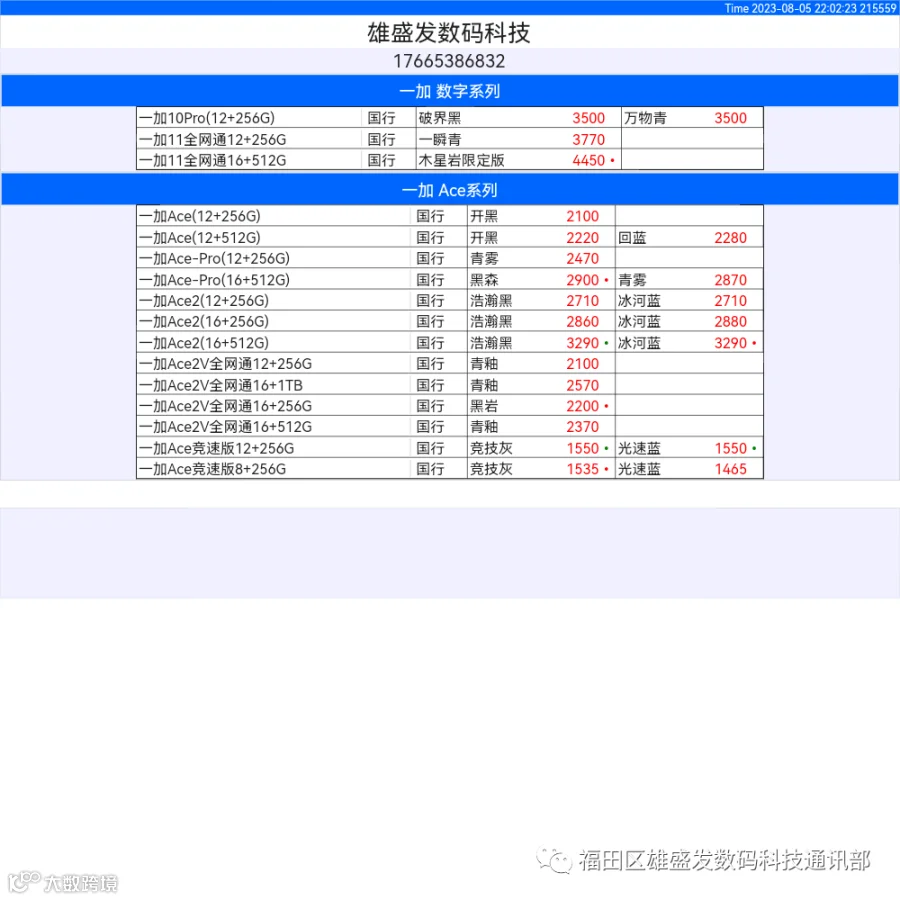Screen dimensions: 900x900
Task: Select the 一加Ace2V全网通16+1TB row name
Action: (x=220, y=385)
